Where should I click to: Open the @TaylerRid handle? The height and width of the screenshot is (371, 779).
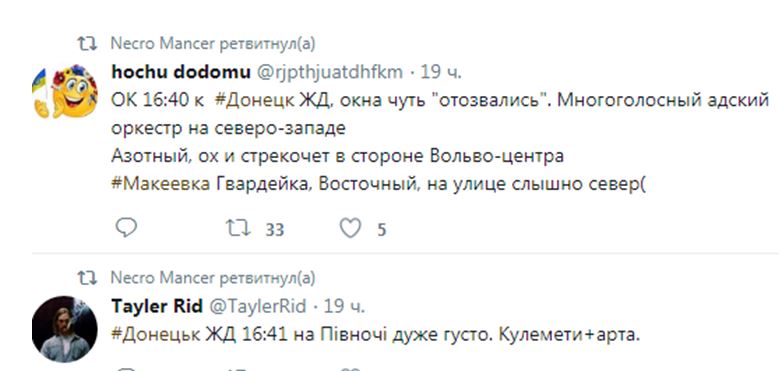257,306
